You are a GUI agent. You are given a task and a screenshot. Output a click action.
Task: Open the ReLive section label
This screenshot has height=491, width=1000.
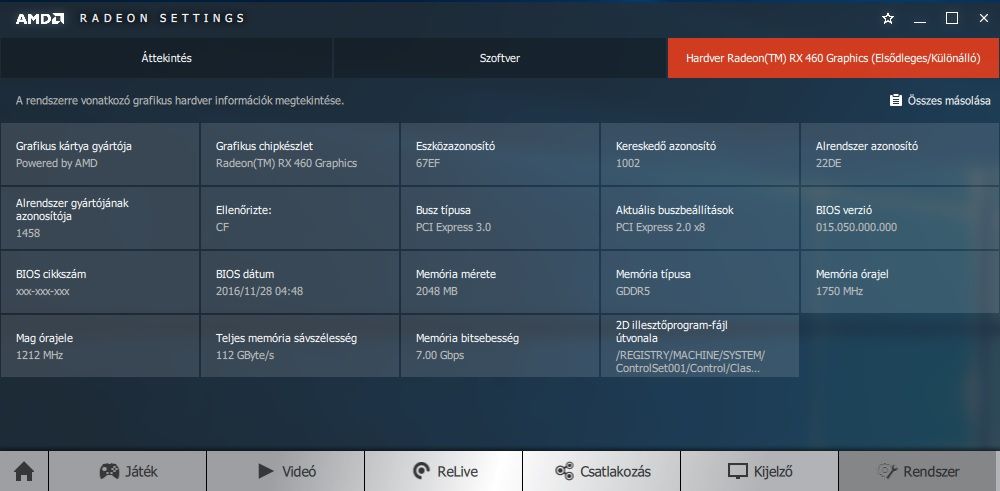pyautogui.click(x=457, y=472)
